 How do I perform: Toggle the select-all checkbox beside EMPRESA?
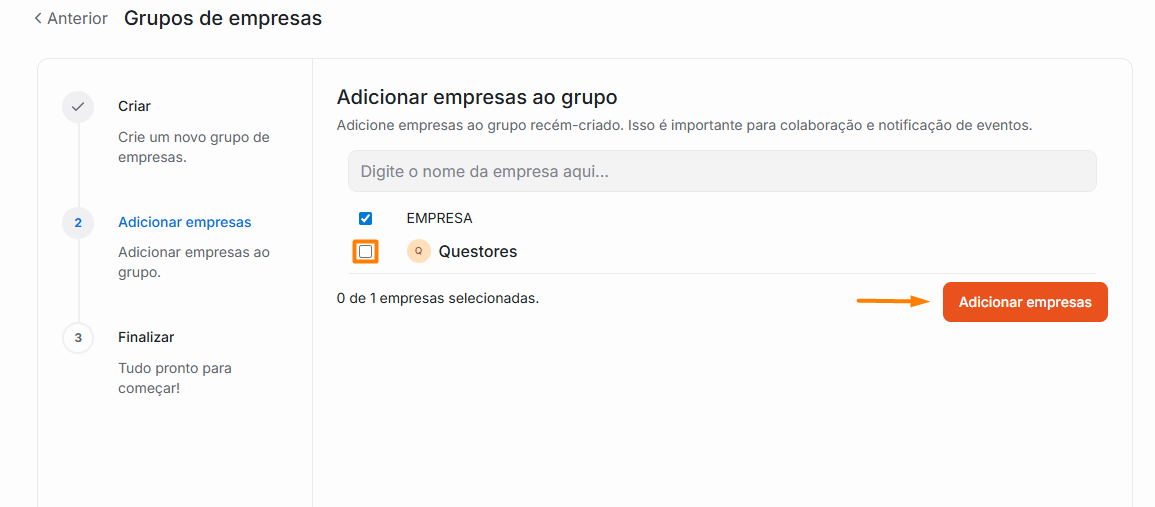[365, 218]
